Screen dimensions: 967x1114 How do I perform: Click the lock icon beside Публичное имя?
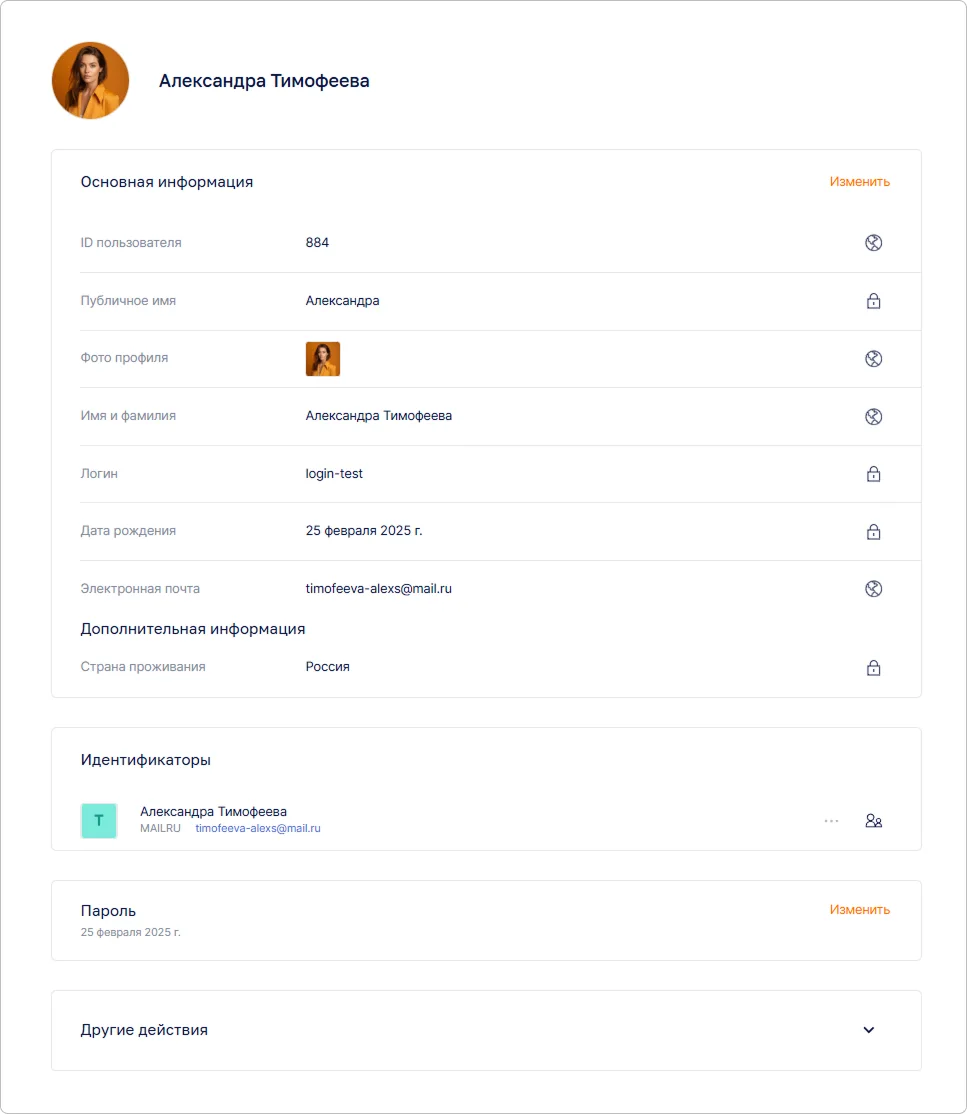pyautogui.click(x=873, y=301)
